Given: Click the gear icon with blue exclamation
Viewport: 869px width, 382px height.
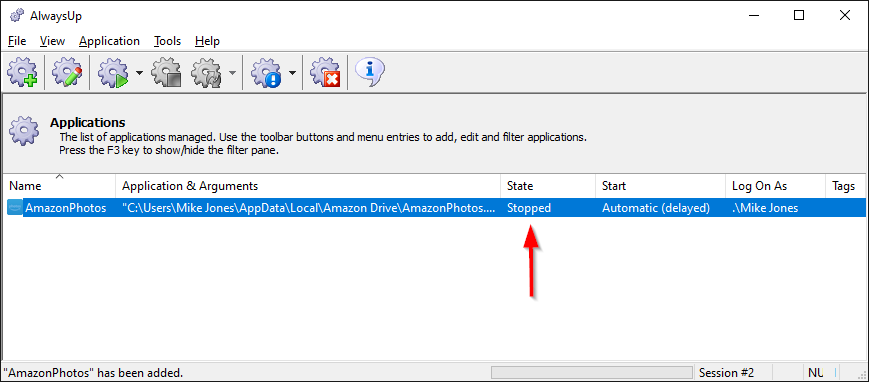Looking at the screenshot, I should click(x=267, y=72).
